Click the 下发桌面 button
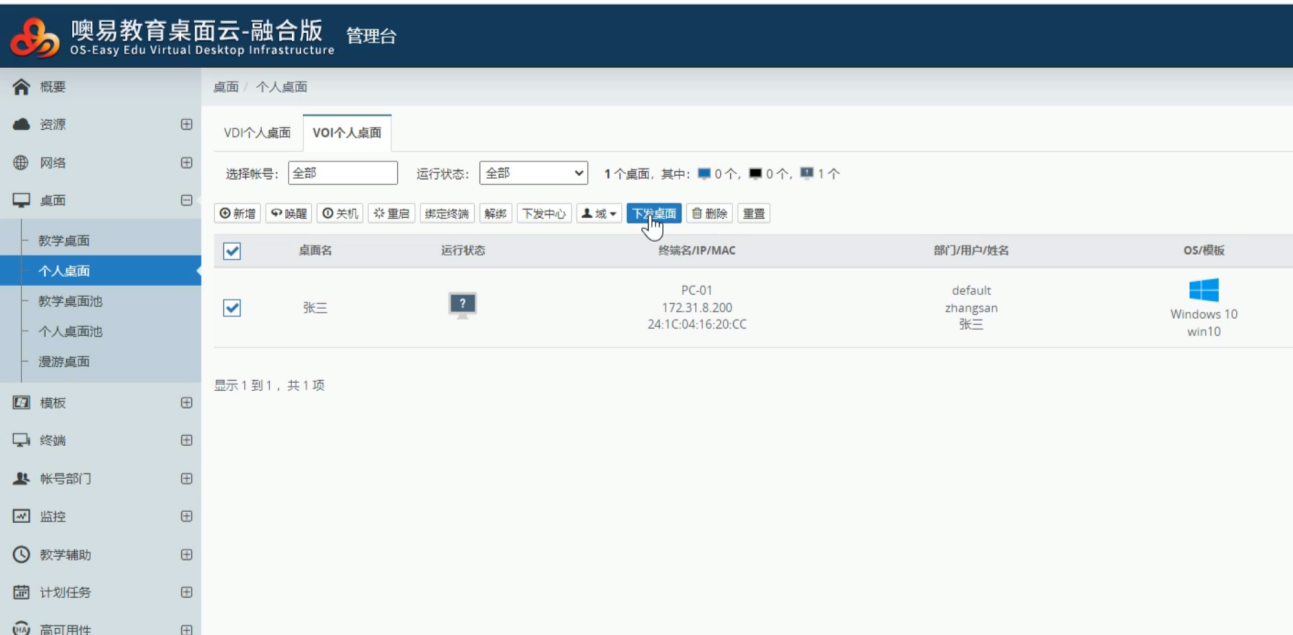This screenshot has height=635, width=1293. coord(654,214)
